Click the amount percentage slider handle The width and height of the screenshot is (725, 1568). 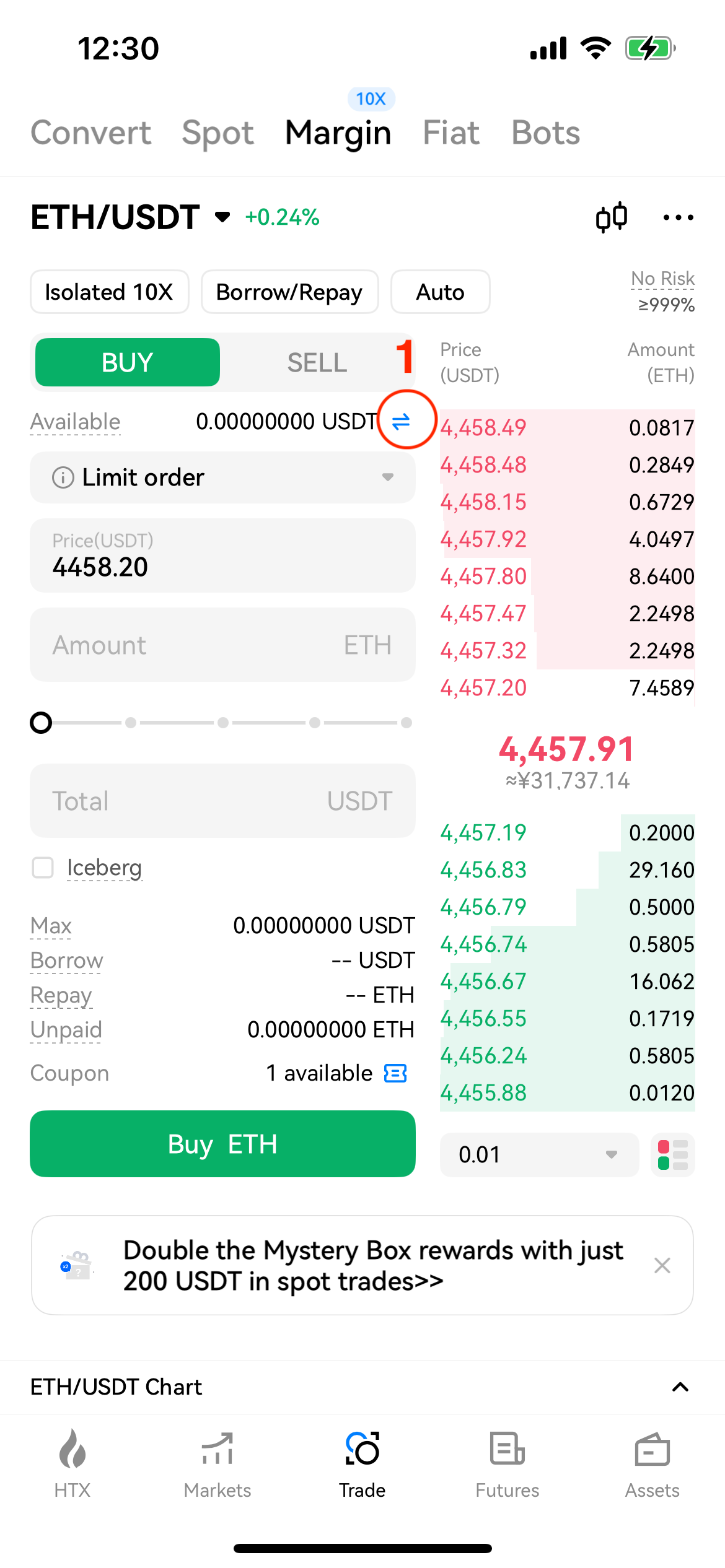tap(41, 723)
